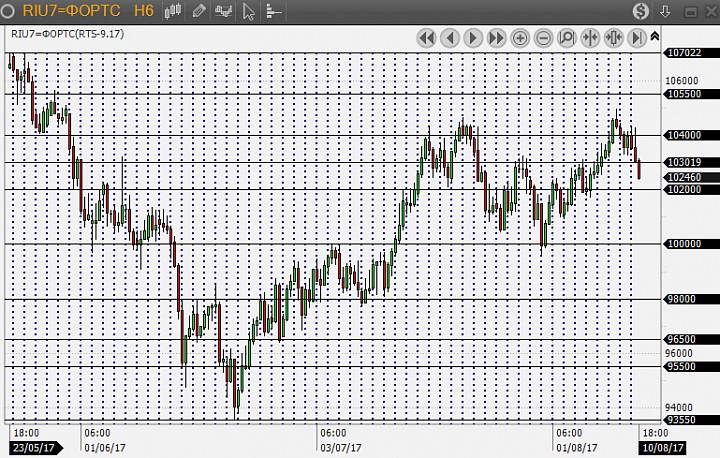Screen dimensions: 720x458
Task: Step the chart back one bar
Action: (450, 38)
